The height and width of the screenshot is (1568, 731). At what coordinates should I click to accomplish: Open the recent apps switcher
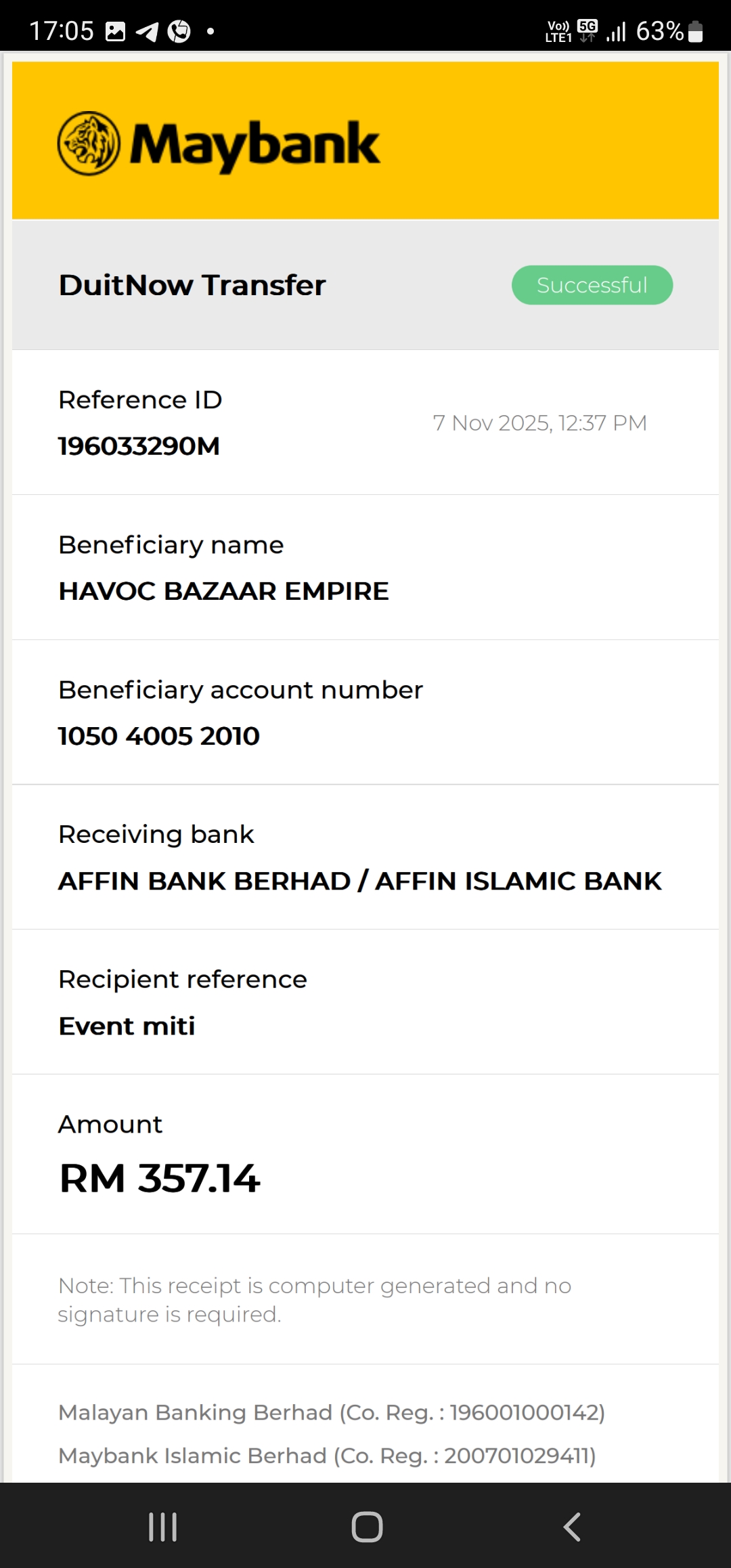point(162,1527)
